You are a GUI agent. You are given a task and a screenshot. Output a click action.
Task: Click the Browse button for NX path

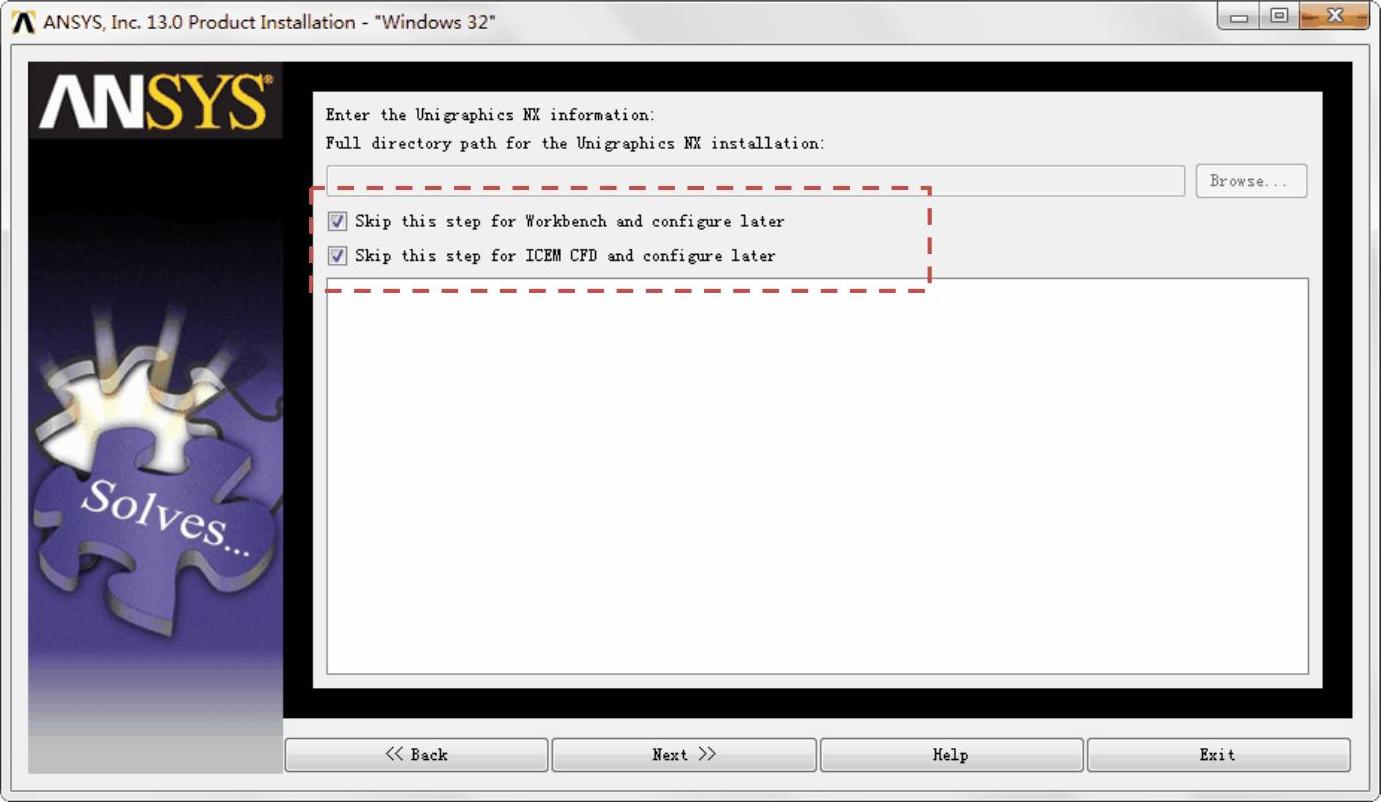point(1251,181)
